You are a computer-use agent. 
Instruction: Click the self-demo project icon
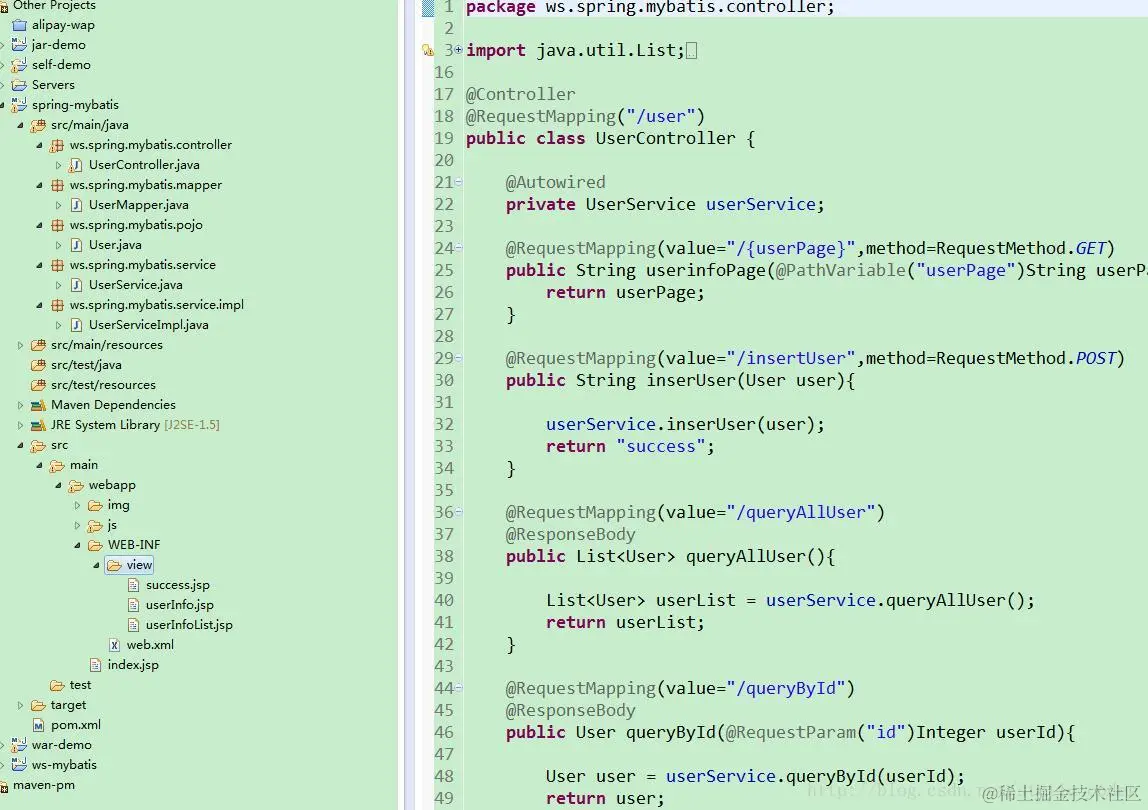point(19,64)
